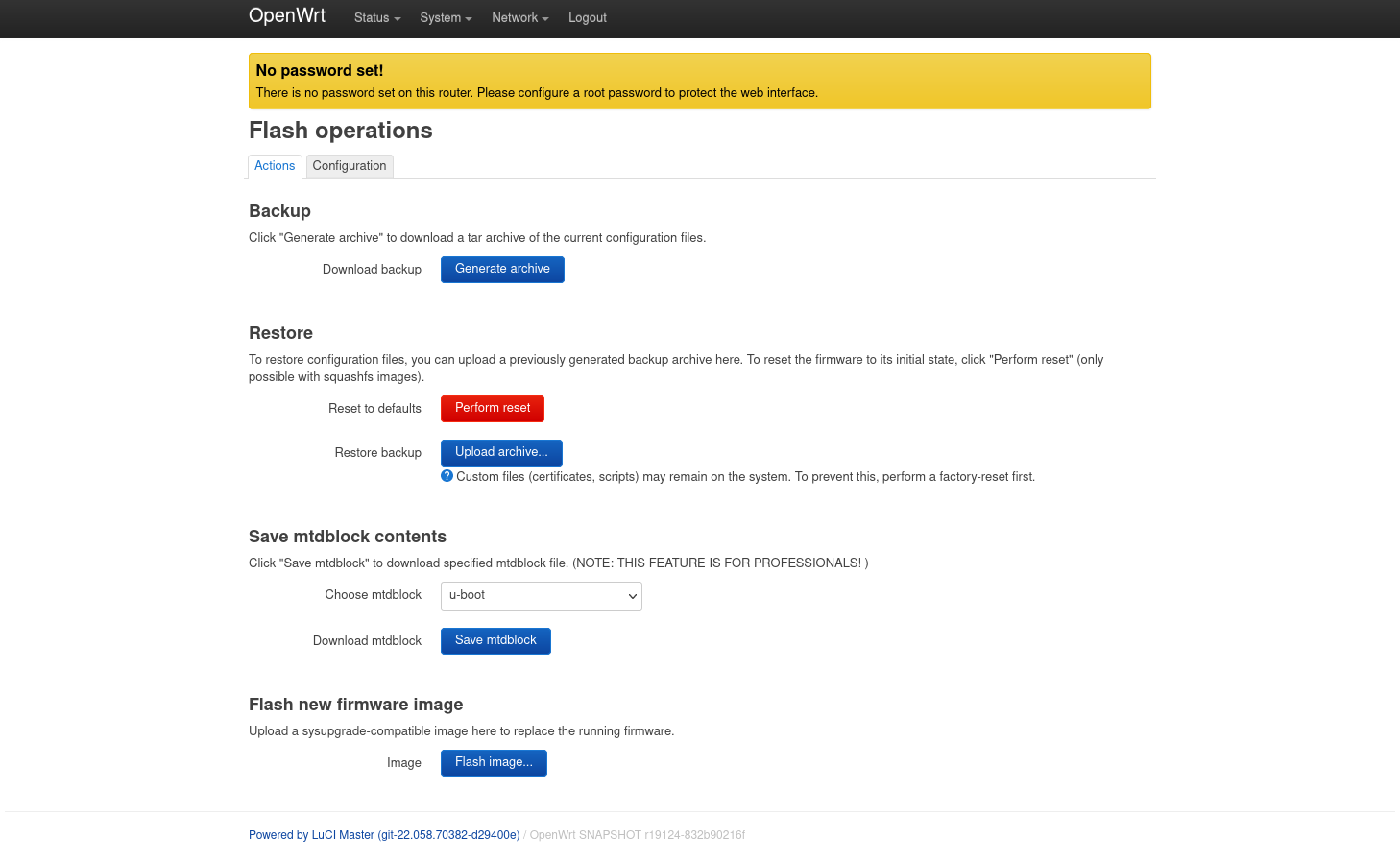Open the Network dropdown menu
The height and width of the screenshot is (862, 1400).
click(519, 18)
